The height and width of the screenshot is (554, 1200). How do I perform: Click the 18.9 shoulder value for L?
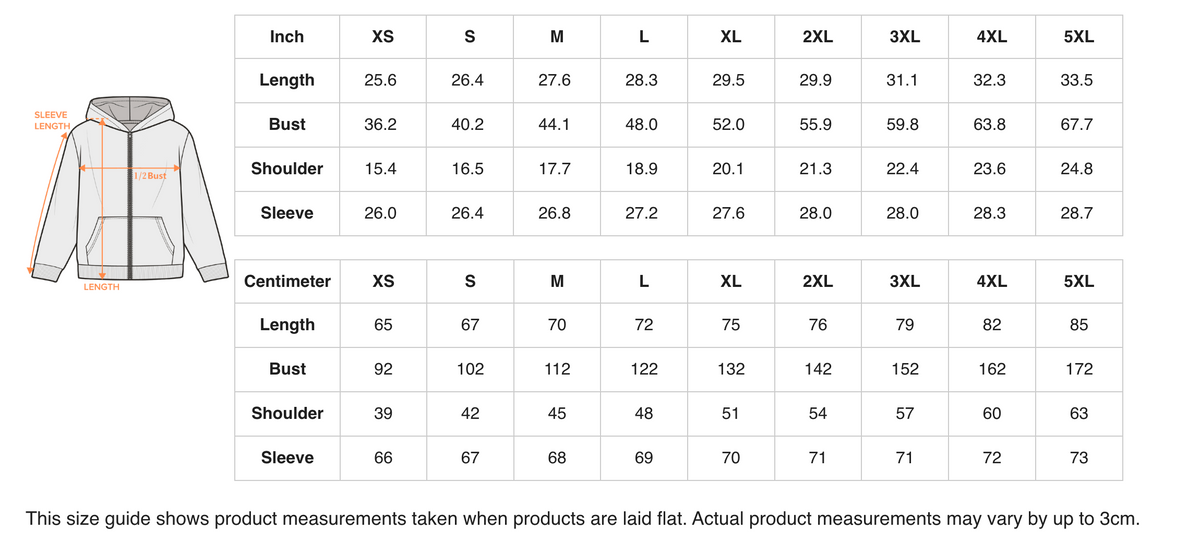coord(641,169)
